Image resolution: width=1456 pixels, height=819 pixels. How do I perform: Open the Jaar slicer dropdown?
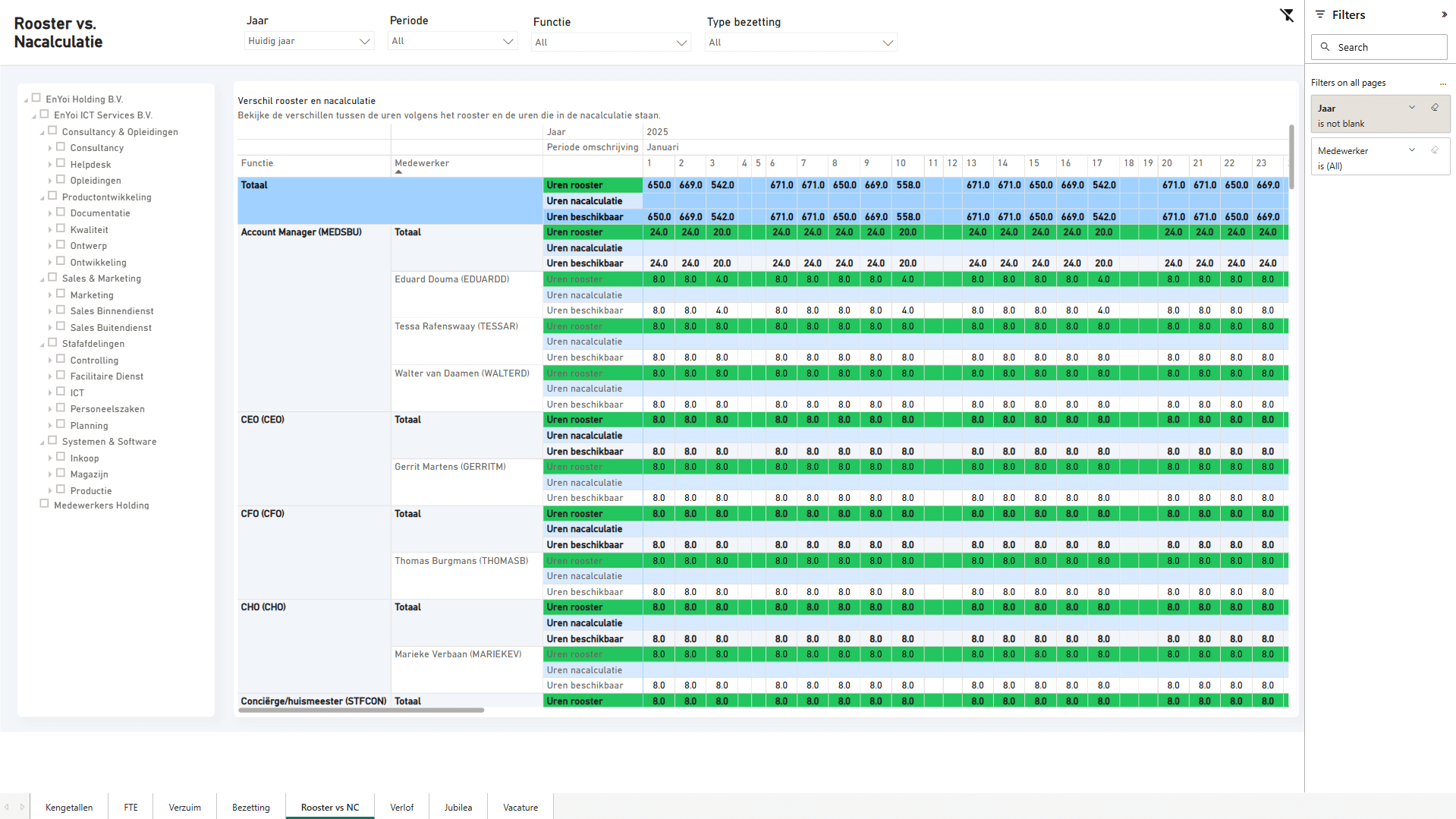click(x=309, y=42)
